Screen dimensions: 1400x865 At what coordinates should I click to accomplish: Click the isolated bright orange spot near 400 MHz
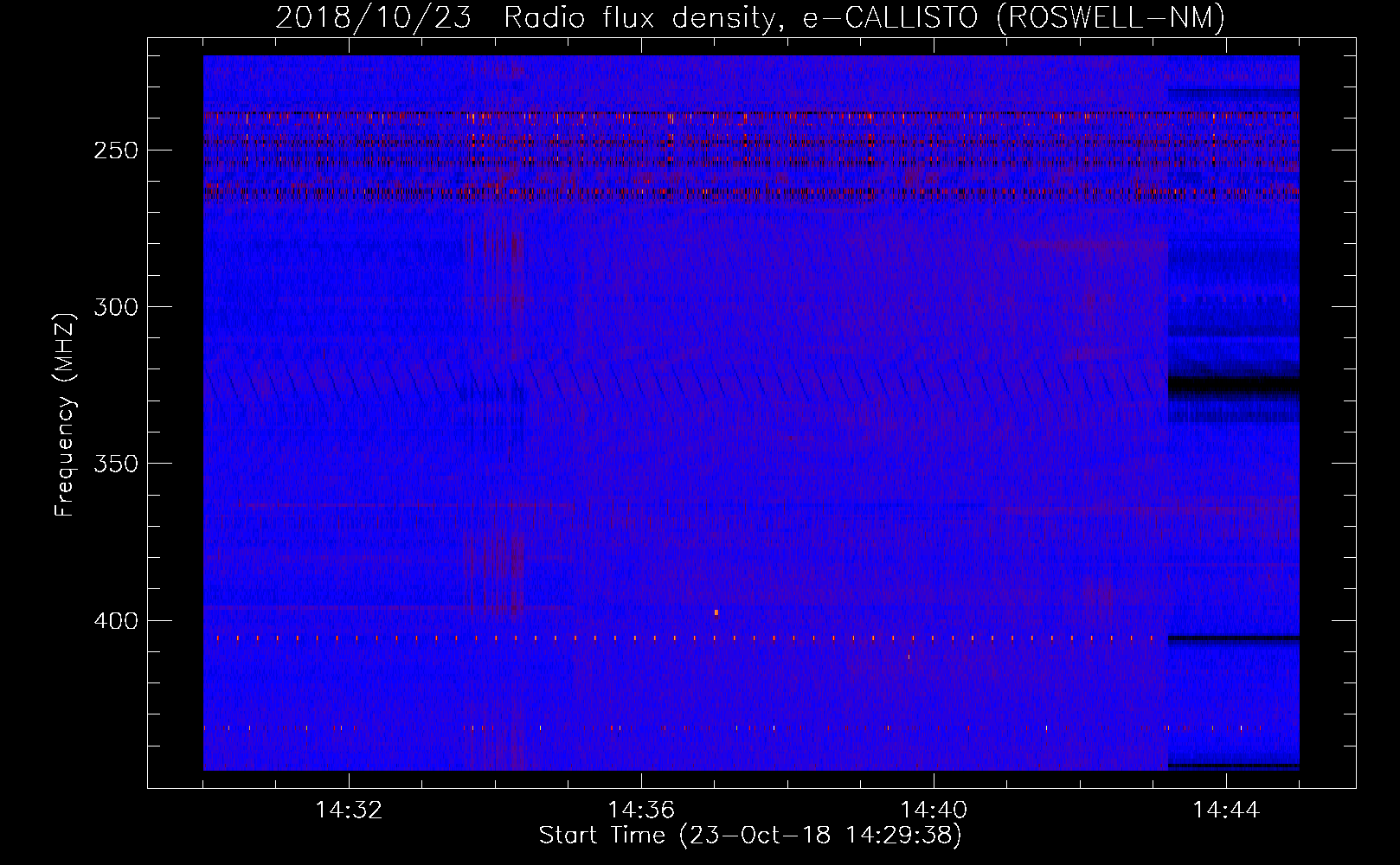pyautogui.click(x=716, y=612)
